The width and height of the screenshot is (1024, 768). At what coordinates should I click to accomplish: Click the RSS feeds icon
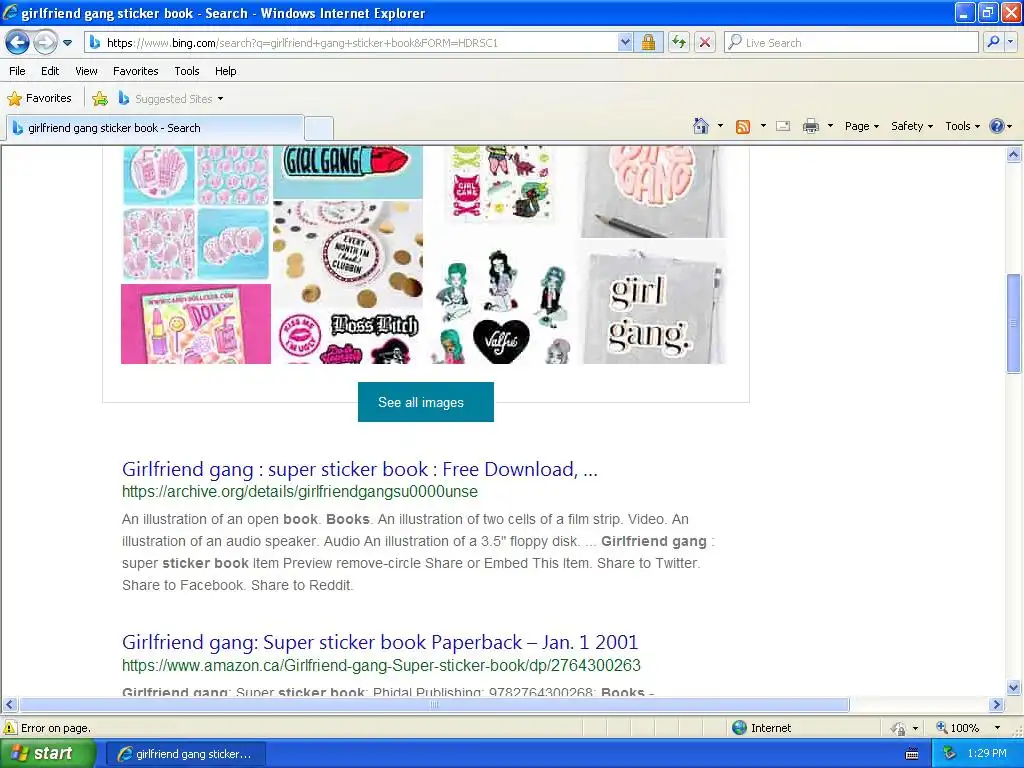click(x=743, y=127)
